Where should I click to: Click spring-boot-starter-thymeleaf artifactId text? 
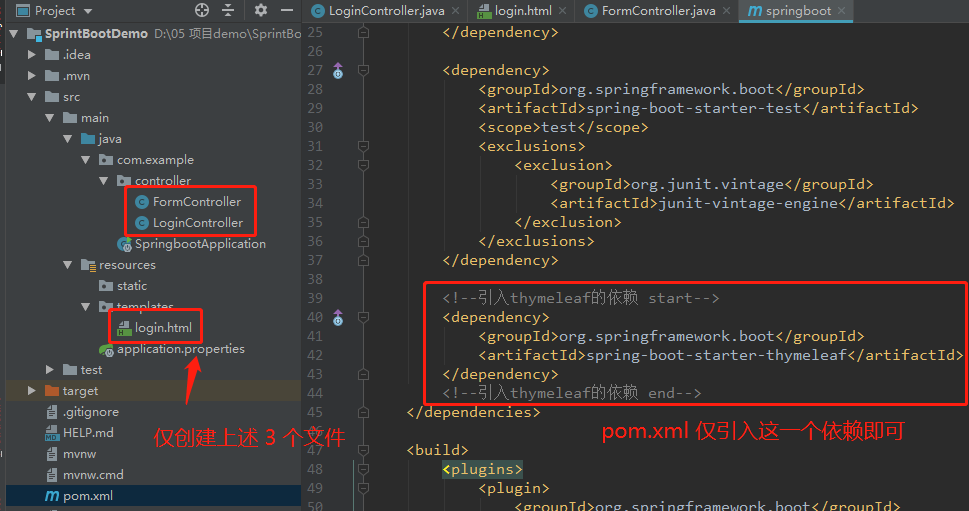click(716, 355)
